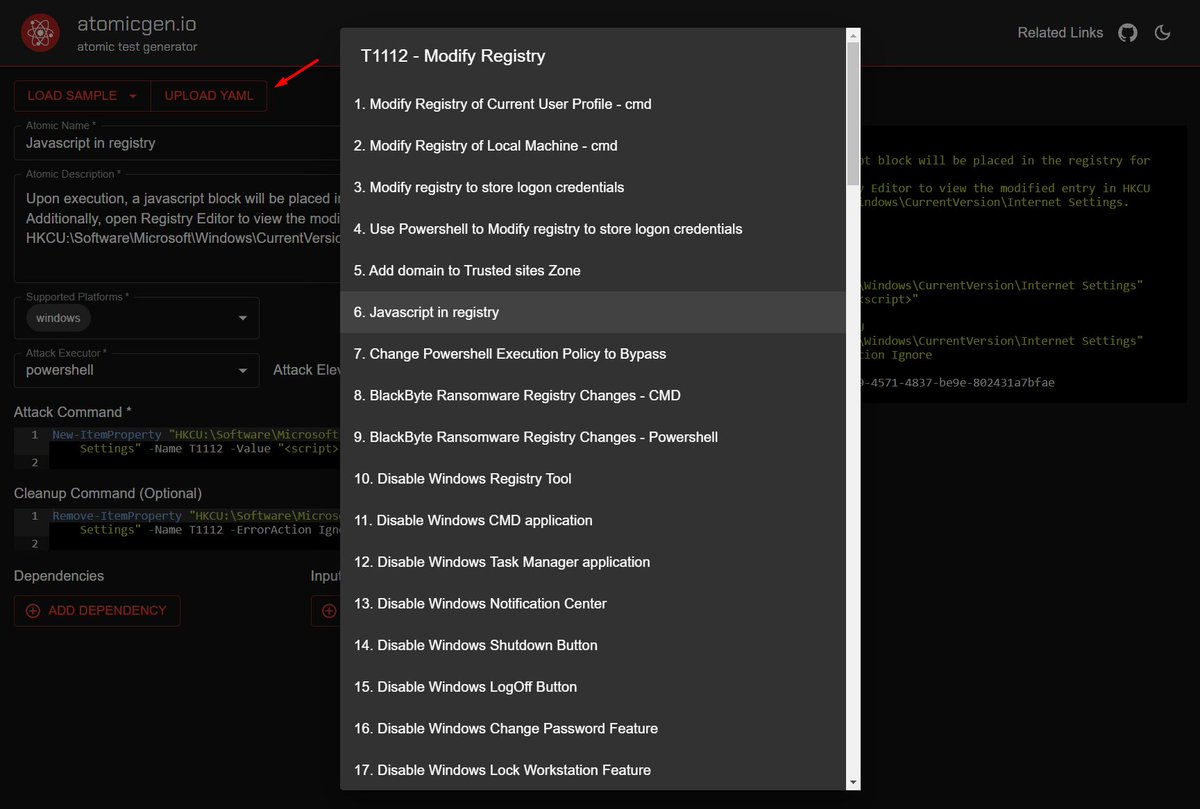Click the plus icon on ADD DEPENDENCY
The width and height of the screenshot is (1200, 809).
33,611
